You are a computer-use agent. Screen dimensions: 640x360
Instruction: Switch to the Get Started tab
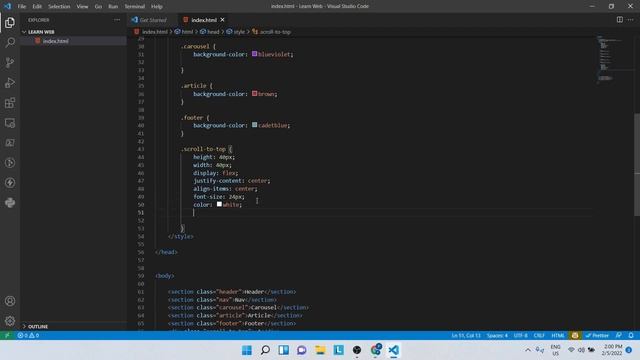coord(153,20)
